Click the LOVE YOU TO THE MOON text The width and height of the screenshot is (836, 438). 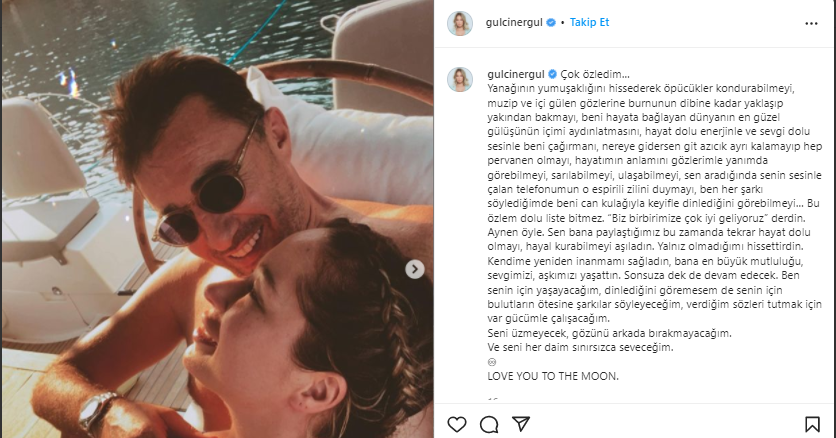pos(553,376)
